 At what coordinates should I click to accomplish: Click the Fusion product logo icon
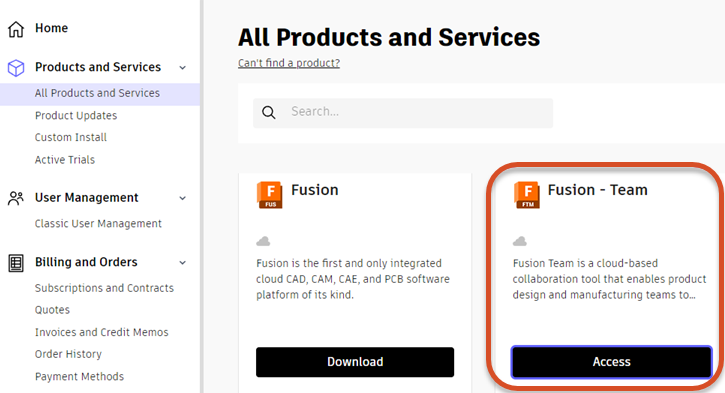269,195
